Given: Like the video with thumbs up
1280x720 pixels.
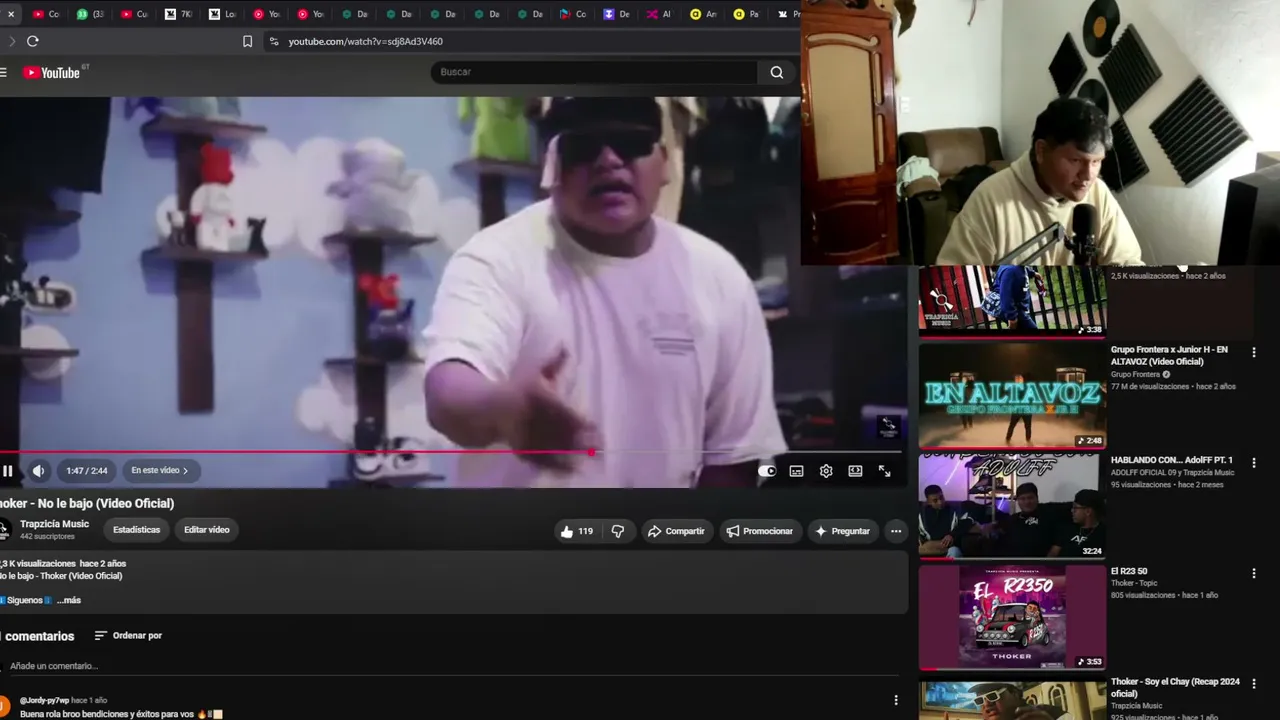Looking at the screenshot, I should point(577,531).
